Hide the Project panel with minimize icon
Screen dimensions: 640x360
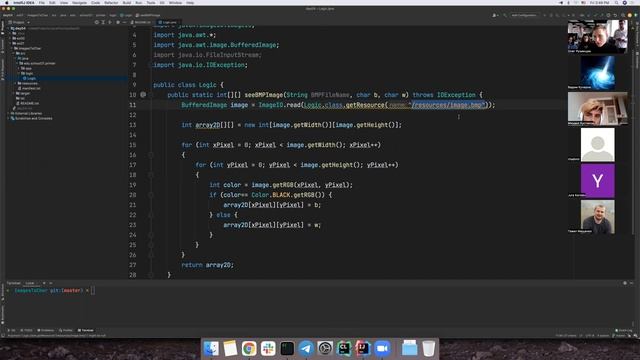point(124,22)
